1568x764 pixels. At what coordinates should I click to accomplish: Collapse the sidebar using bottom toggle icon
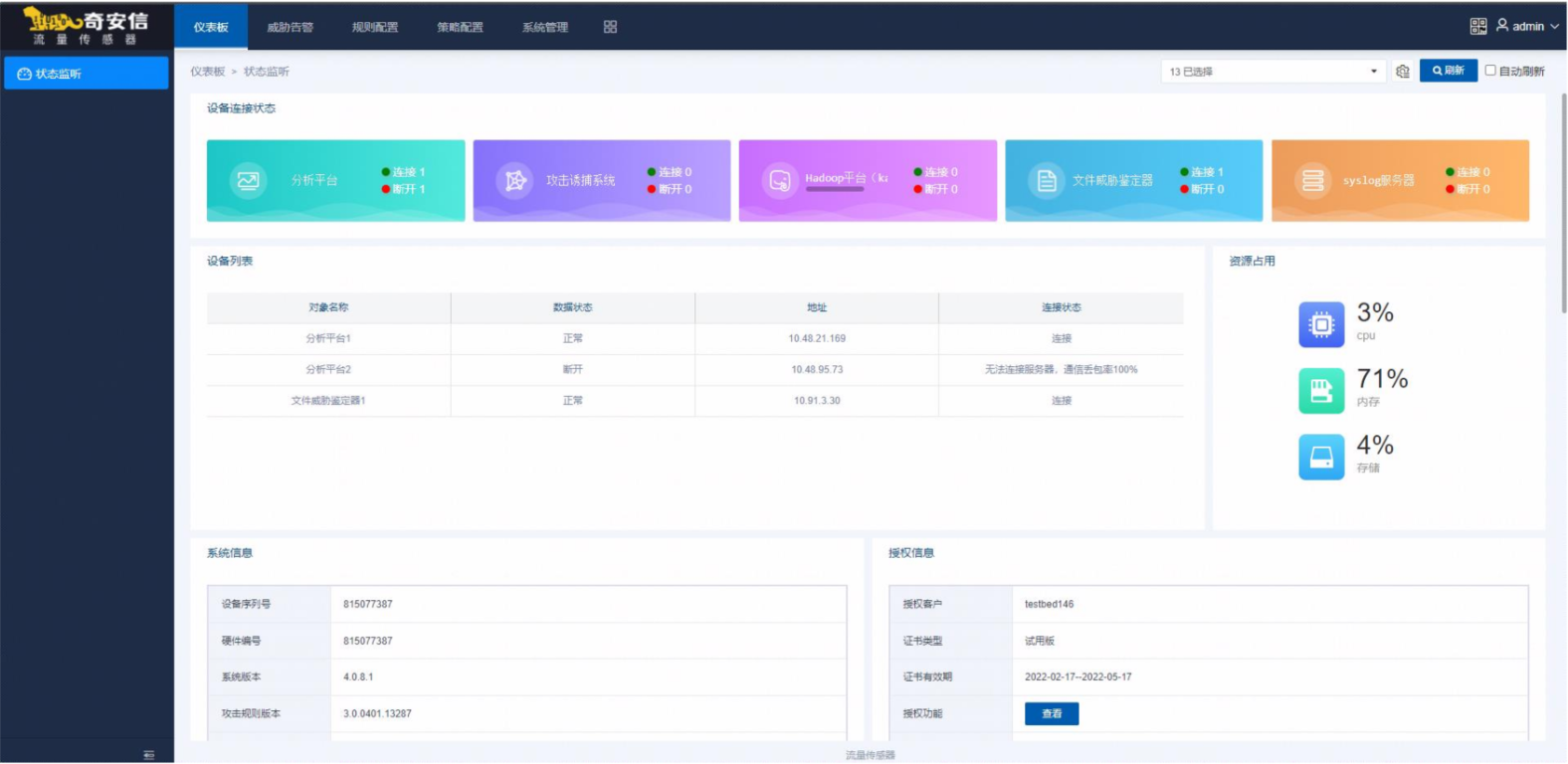click(x=149, y=755)
